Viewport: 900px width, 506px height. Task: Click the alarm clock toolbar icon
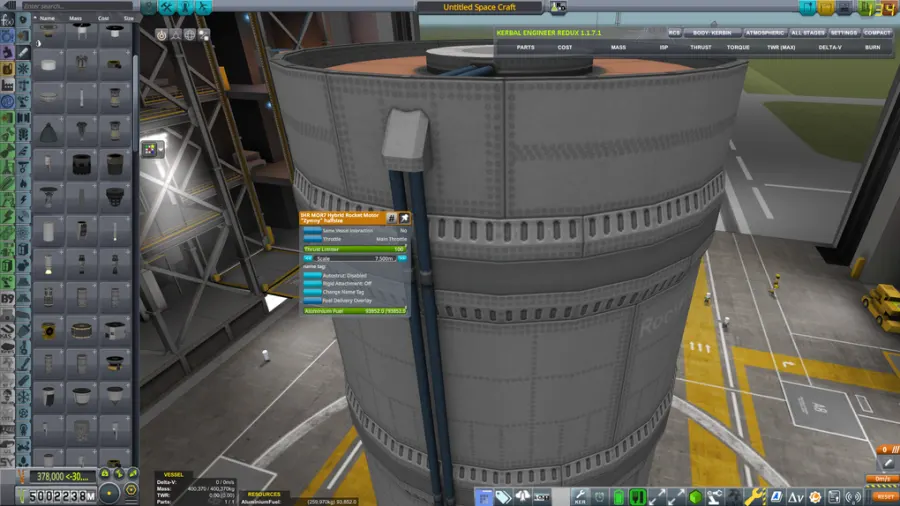pos(599,497)
